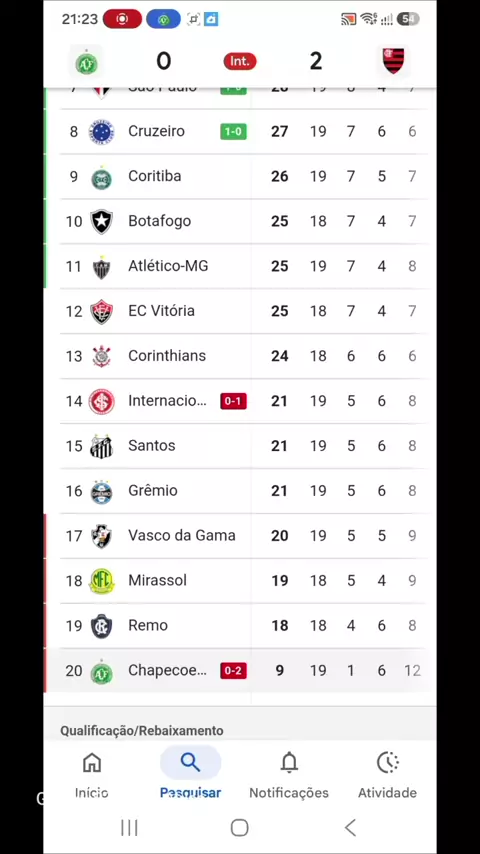Screen dimensions: 480x854
Task: Tap the Cruzeiro 1-0 live score badge
Action: pos(233,132)
